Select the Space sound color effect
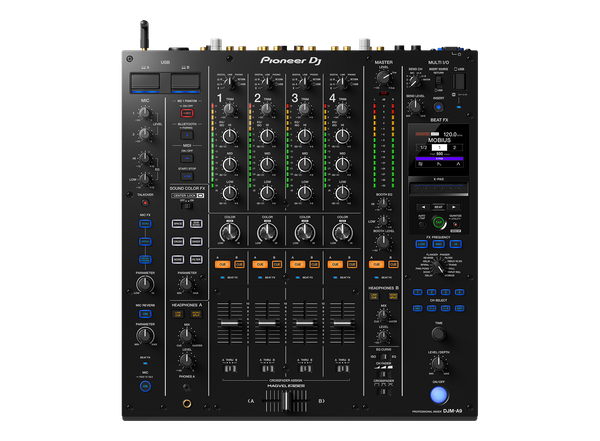The height and width of the screenshot is (441, 600). click(x=178, y=224)
